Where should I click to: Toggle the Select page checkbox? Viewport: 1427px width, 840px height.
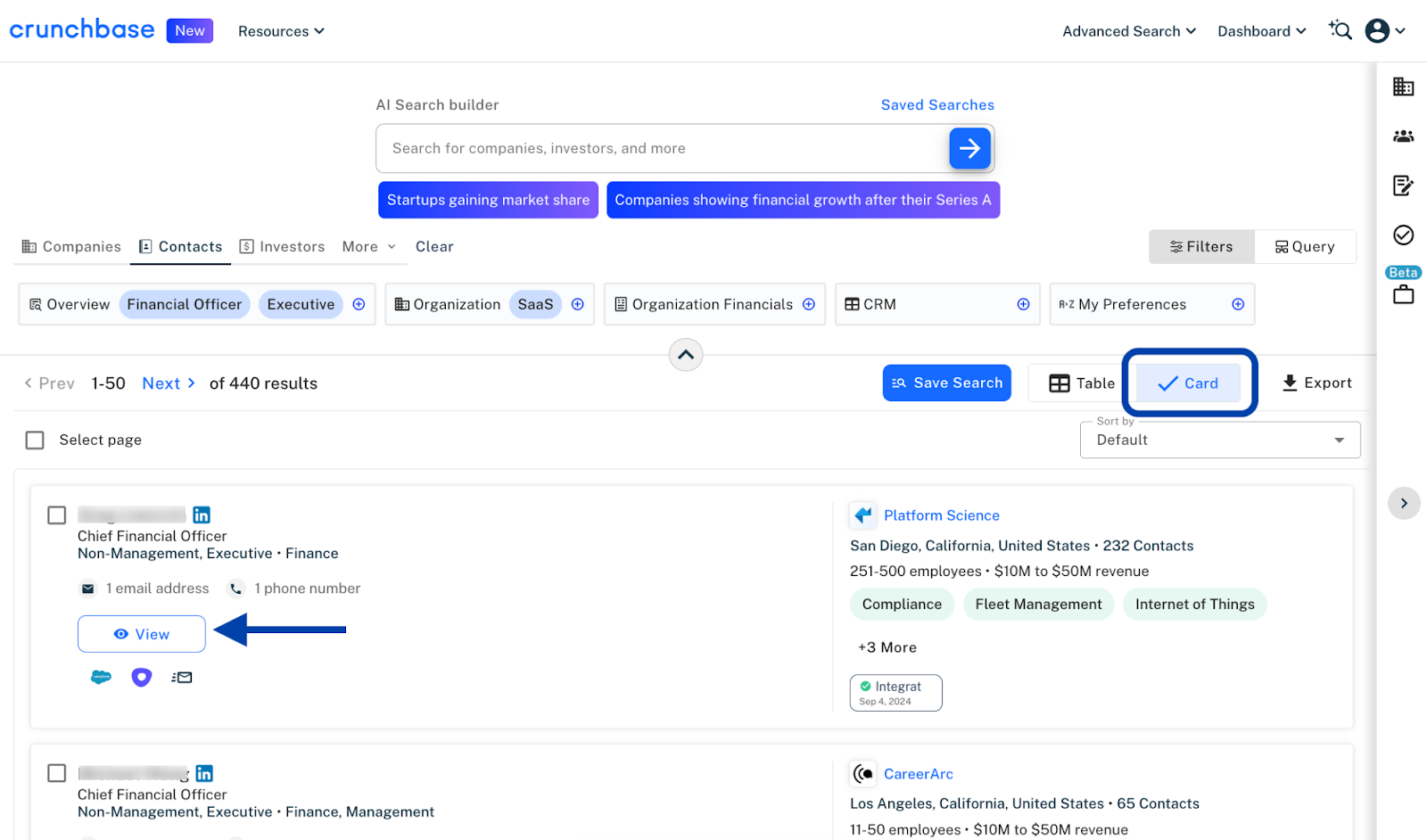point(35,441)
